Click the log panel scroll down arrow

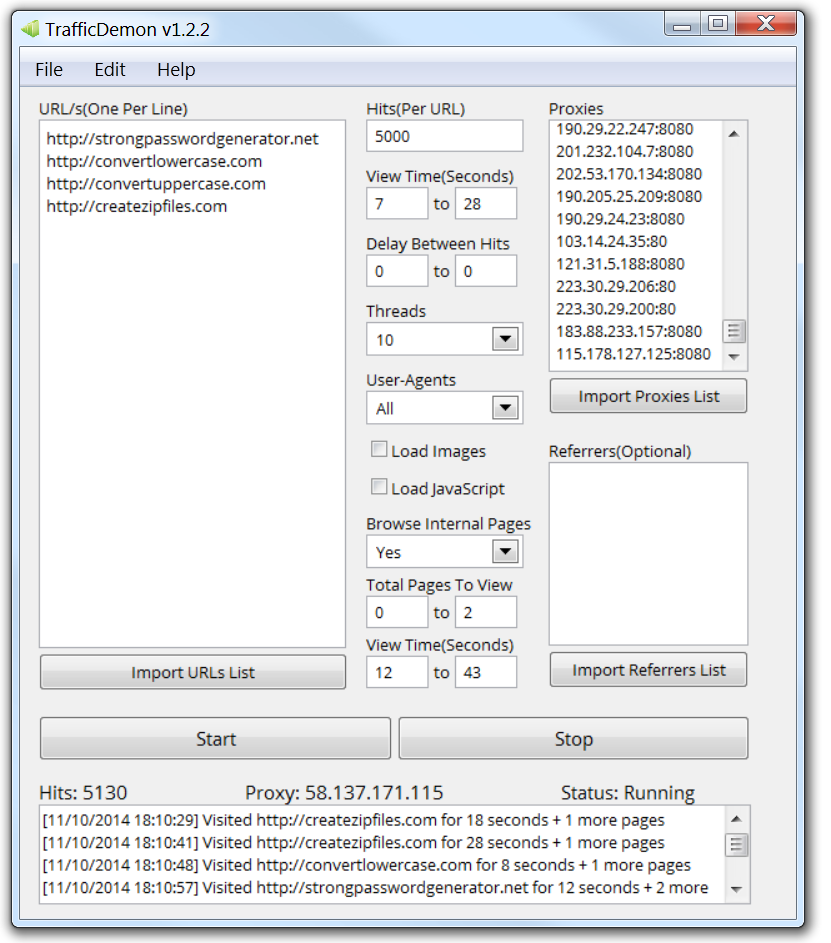coord(736,889)
